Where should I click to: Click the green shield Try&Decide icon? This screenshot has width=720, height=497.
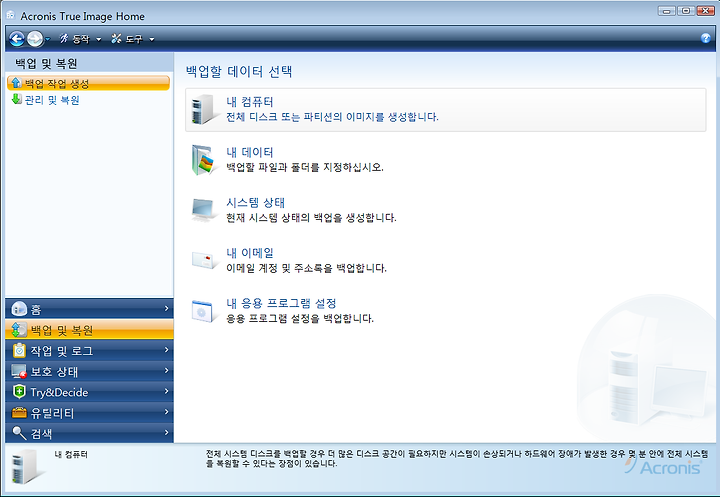(19, 391)
